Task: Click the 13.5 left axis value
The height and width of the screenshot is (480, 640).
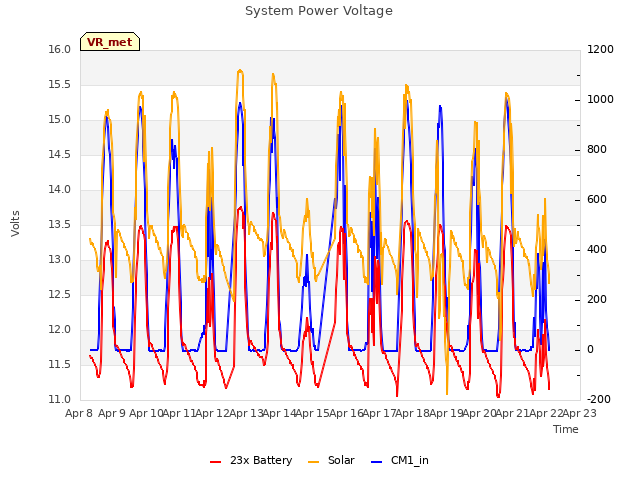Action: click(60, 225)
